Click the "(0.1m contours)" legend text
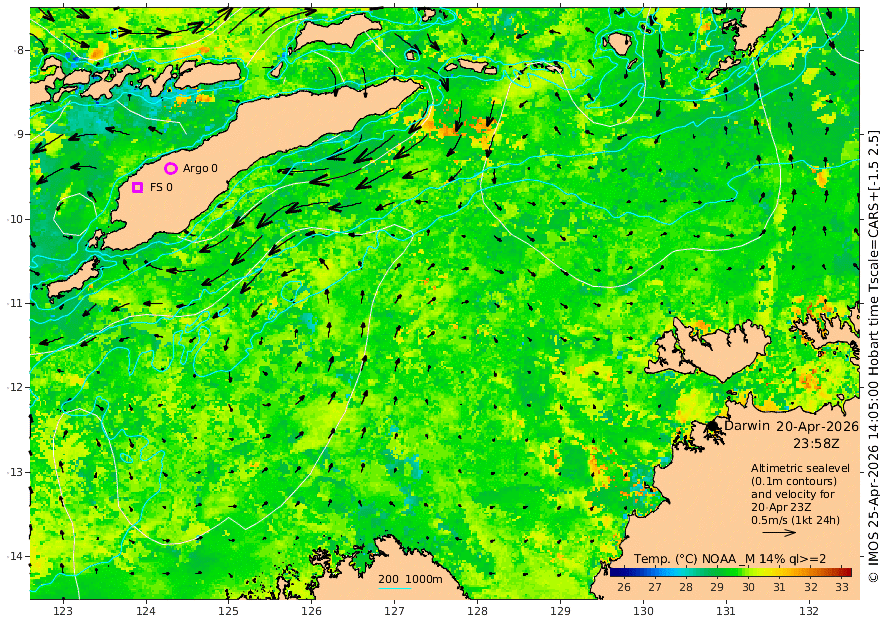This screenshot has width=880, height=630. [794, 481]
